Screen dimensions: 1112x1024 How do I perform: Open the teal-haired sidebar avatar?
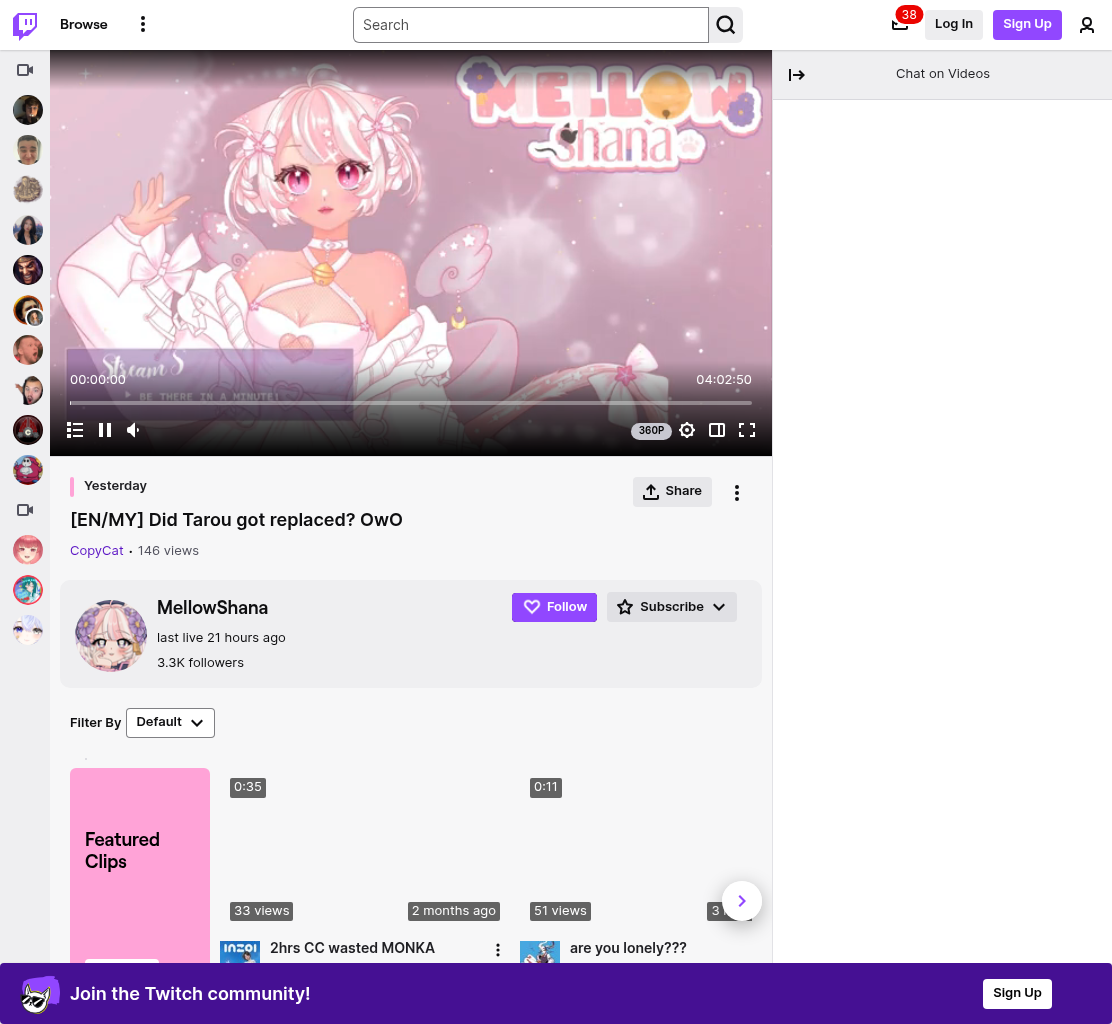click(x=28, y=590)
